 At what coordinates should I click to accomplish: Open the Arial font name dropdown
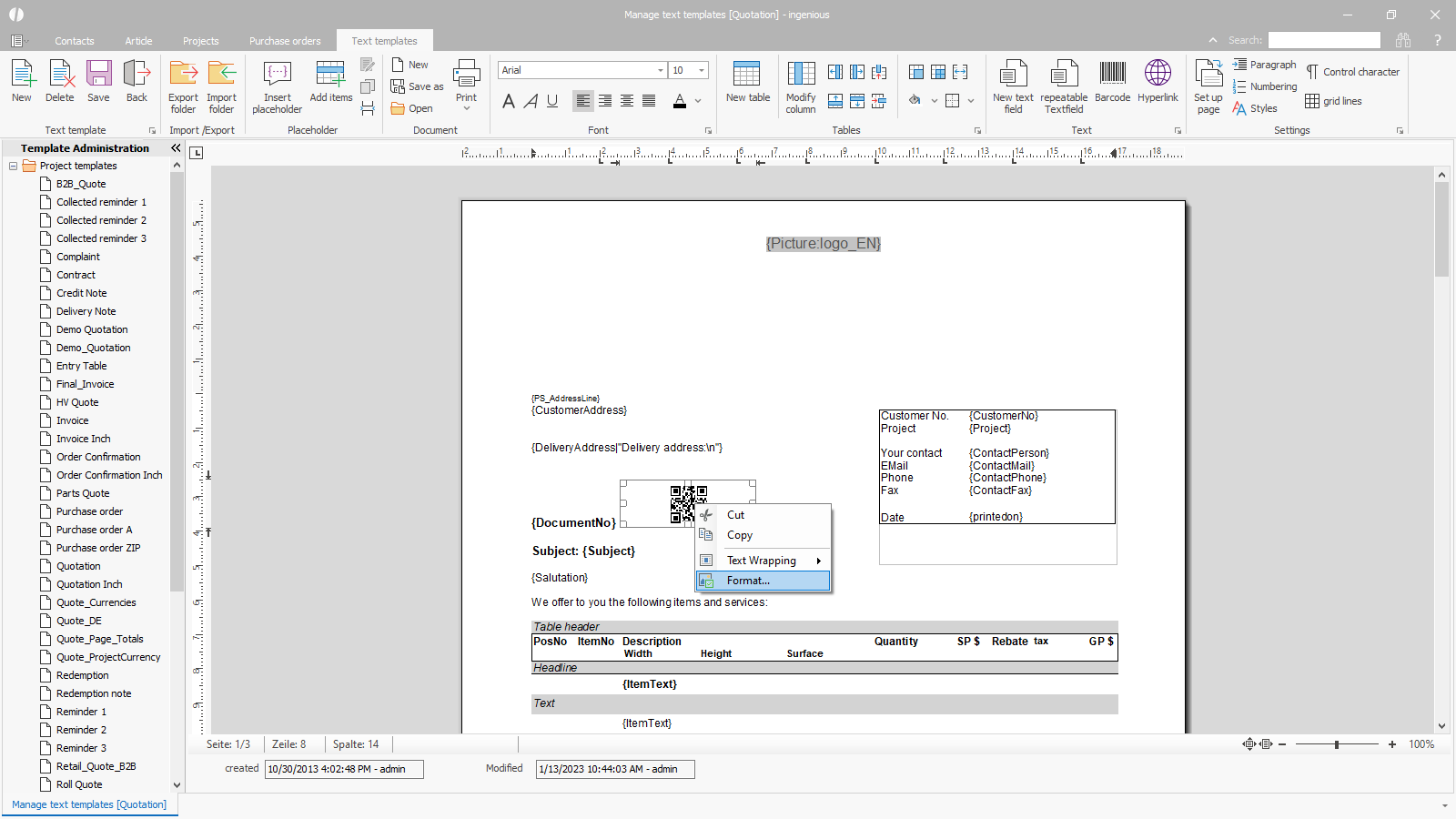(x=661, y=70)
